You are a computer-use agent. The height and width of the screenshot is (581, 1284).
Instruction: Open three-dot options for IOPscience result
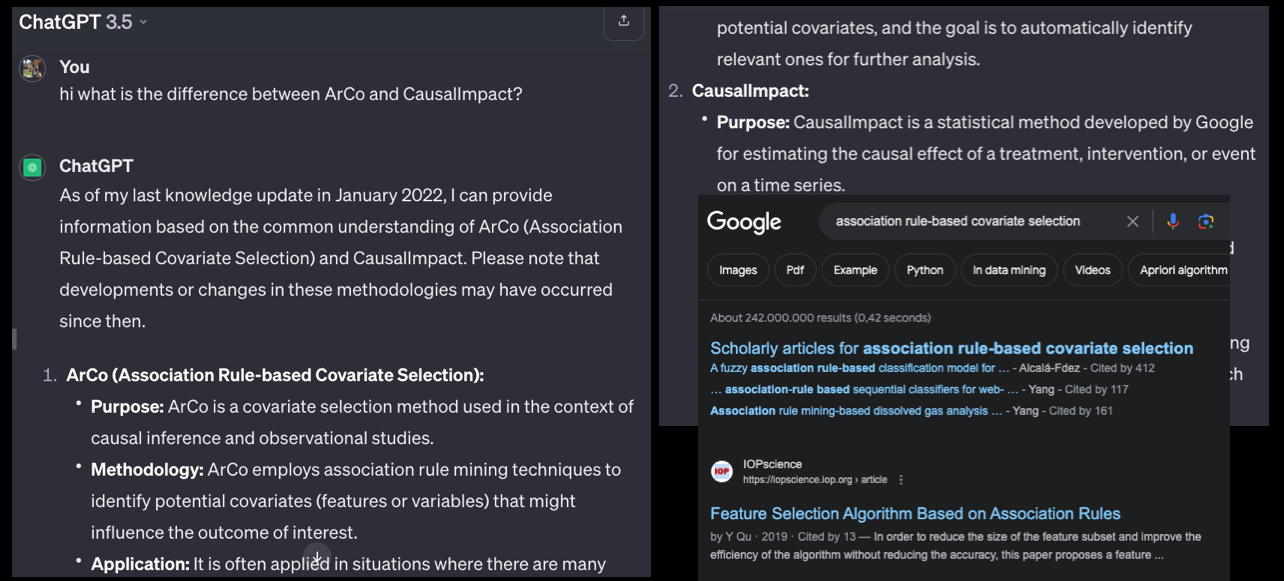pyautogui.click(x=901, y=480)
